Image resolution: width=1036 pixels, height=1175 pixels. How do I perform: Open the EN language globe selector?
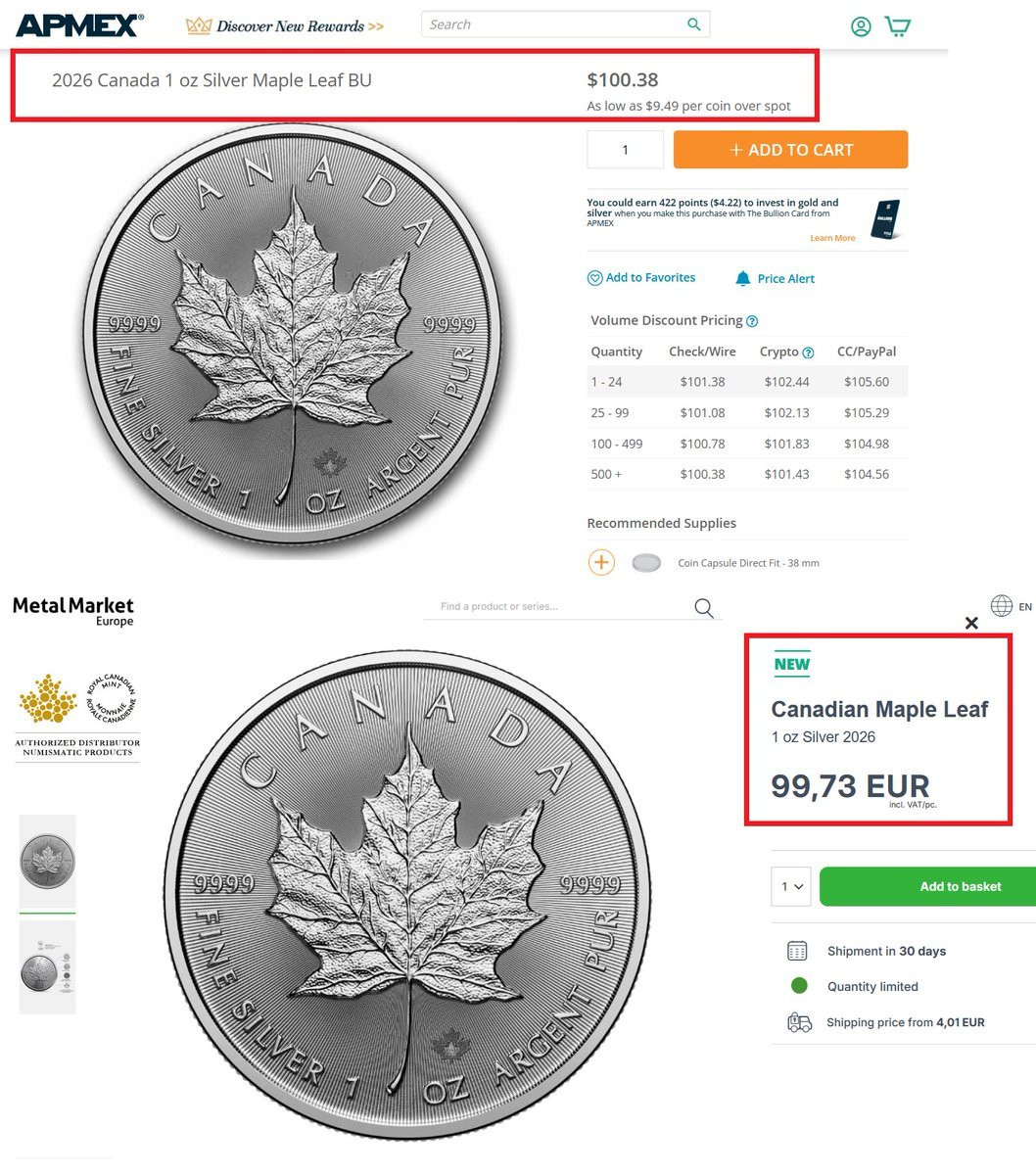pos(1011,606)
